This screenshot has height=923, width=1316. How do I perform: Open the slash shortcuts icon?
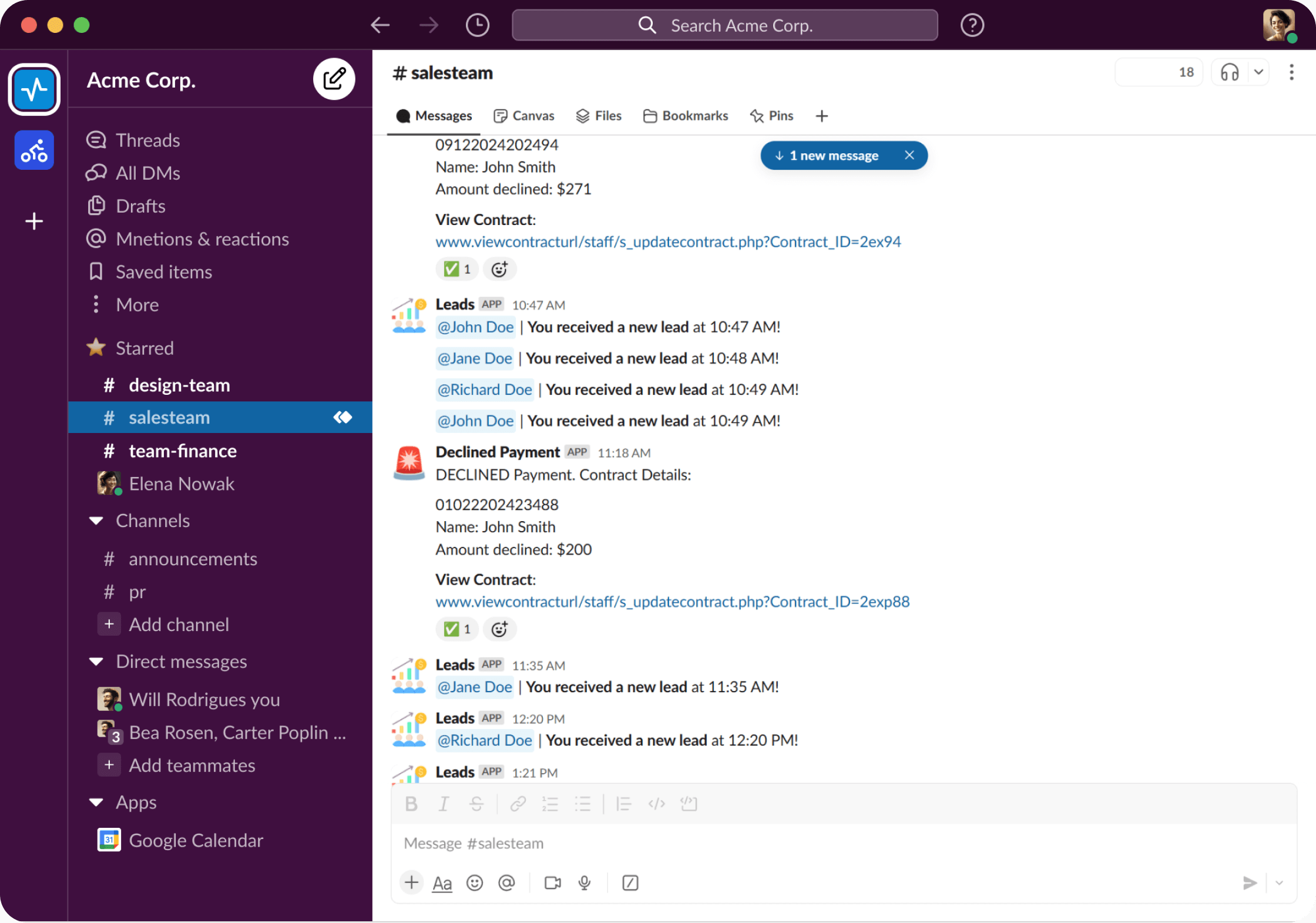pos(630,883)
